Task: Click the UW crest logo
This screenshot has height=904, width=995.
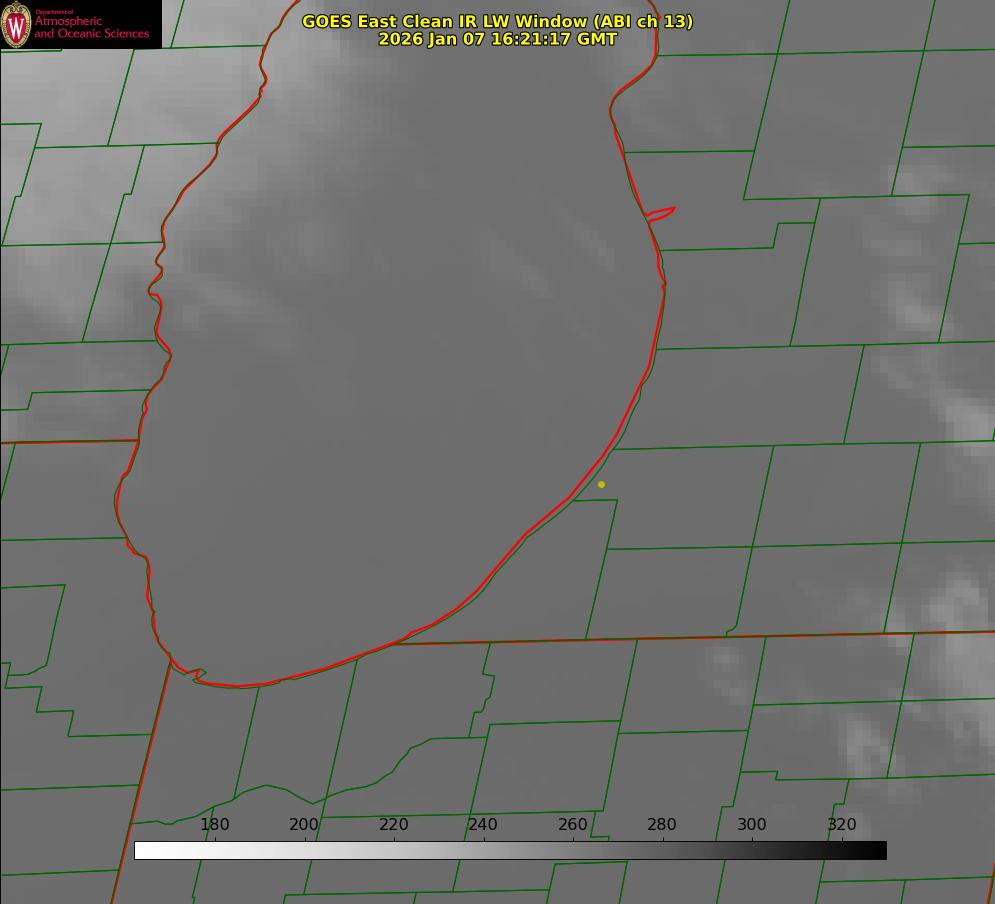Action: click(17, 24)
